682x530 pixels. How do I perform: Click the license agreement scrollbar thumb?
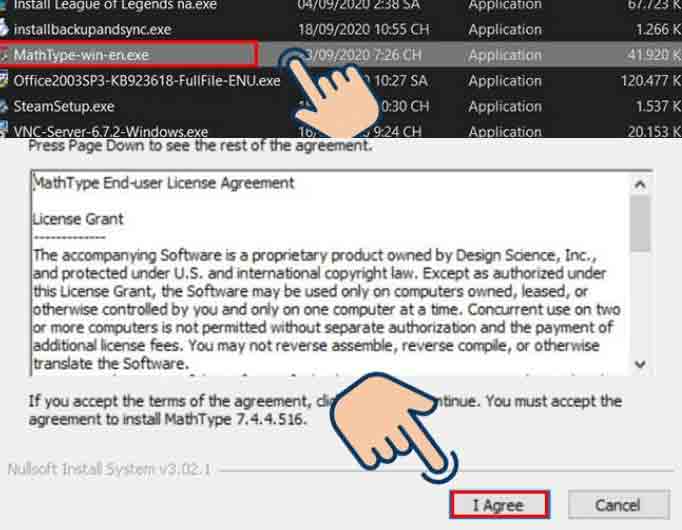[640, 223]
